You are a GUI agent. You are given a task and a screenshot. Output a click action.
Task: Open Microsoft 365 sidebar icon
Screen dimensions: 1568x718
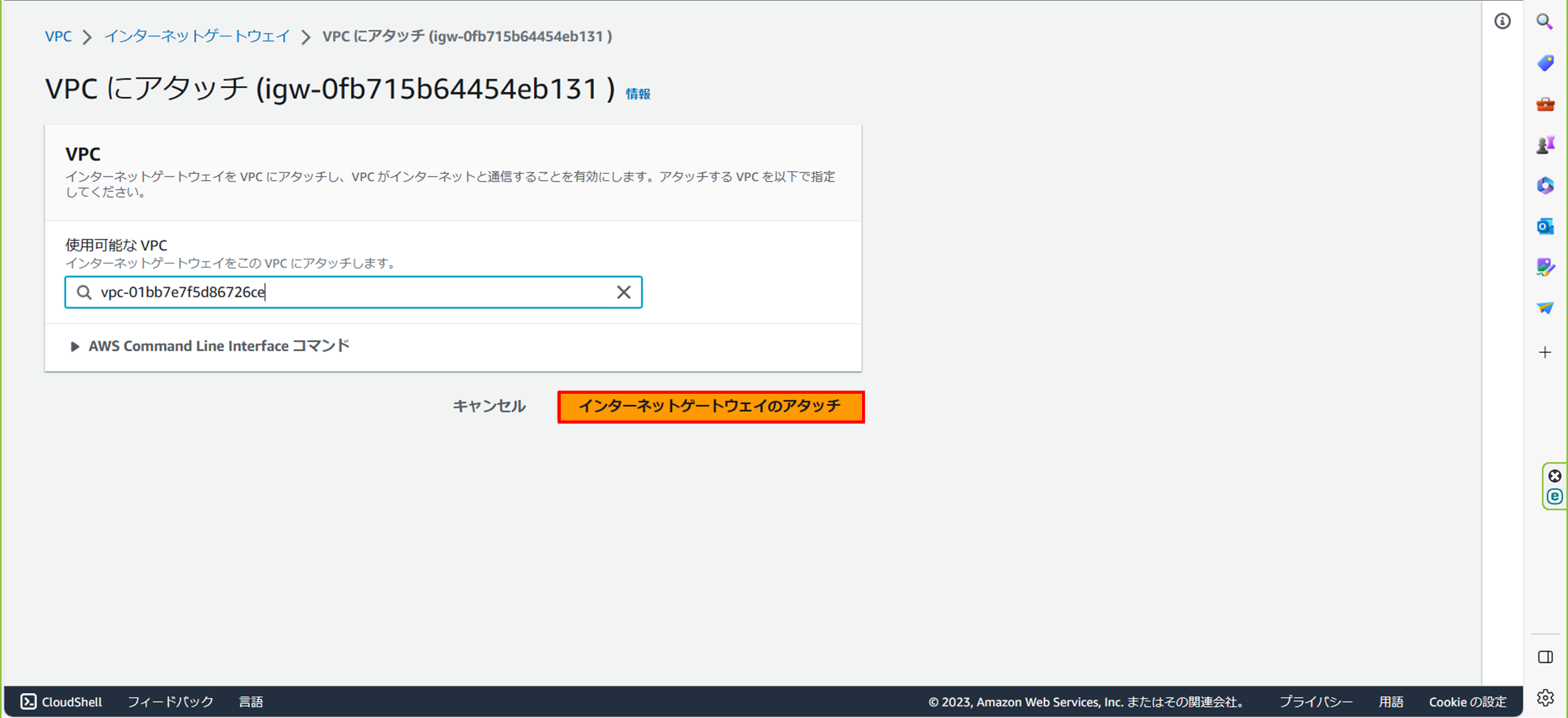coord(1544,186)
